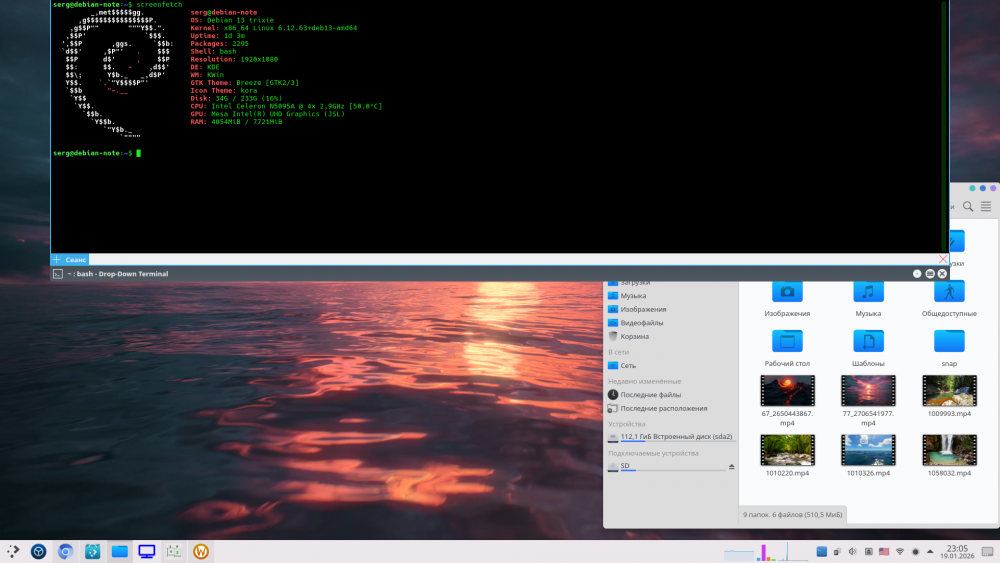1000x563 pixels.
Task: Select Видеофайлы in the places panel
Action: click(641, 323)
